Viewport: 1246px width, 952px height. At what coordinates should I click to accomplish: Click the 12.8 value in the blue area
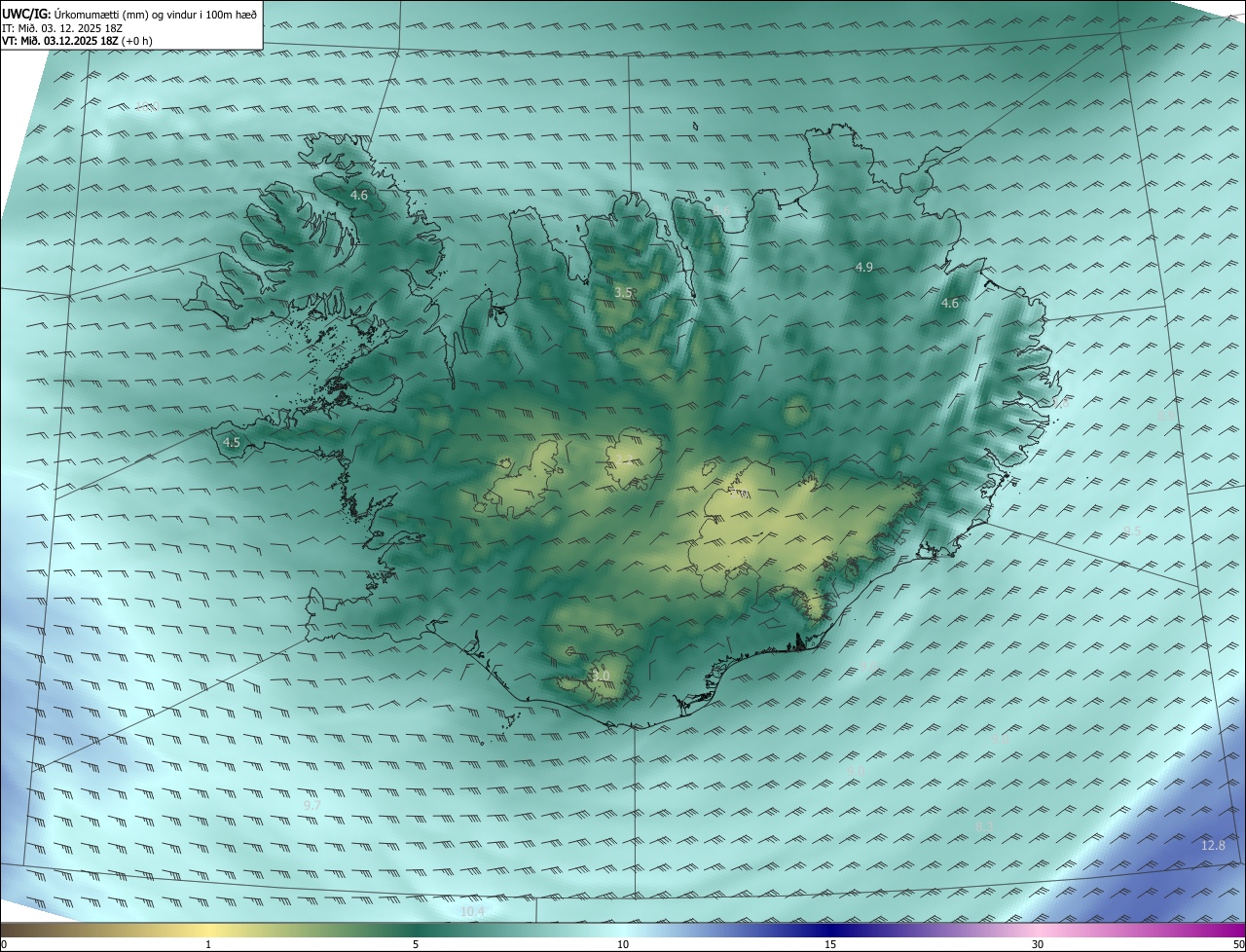click(x=1213, y=845)
